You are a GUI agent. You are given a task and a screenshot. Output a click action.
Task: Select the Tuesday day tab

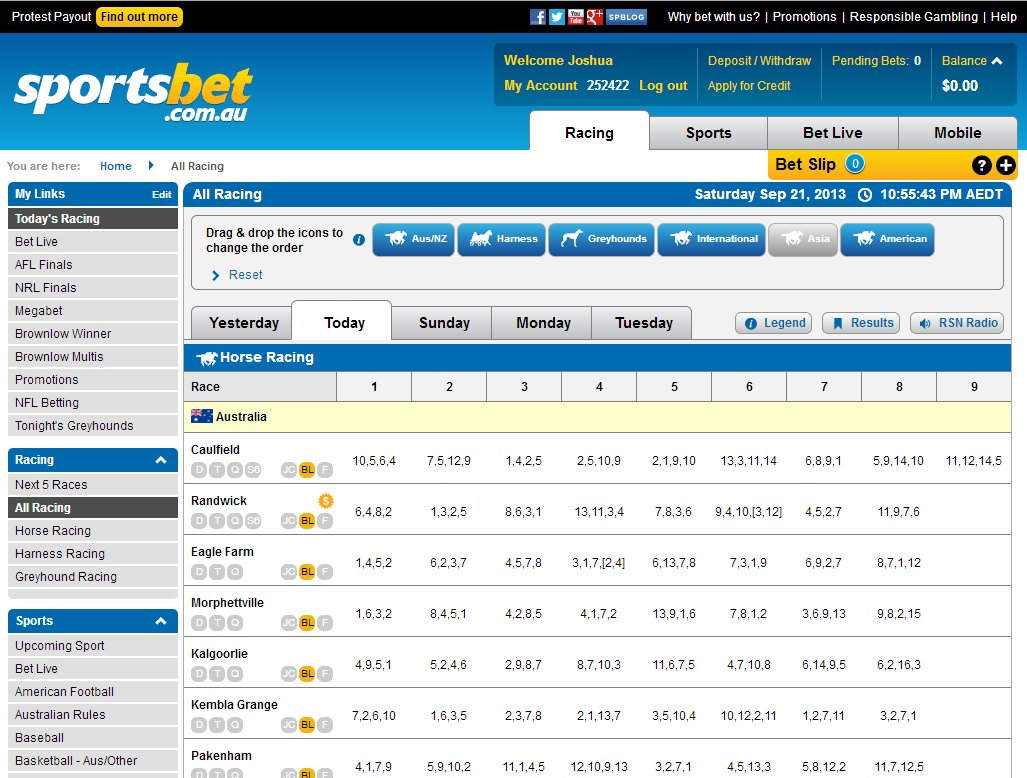coord(643,323)
